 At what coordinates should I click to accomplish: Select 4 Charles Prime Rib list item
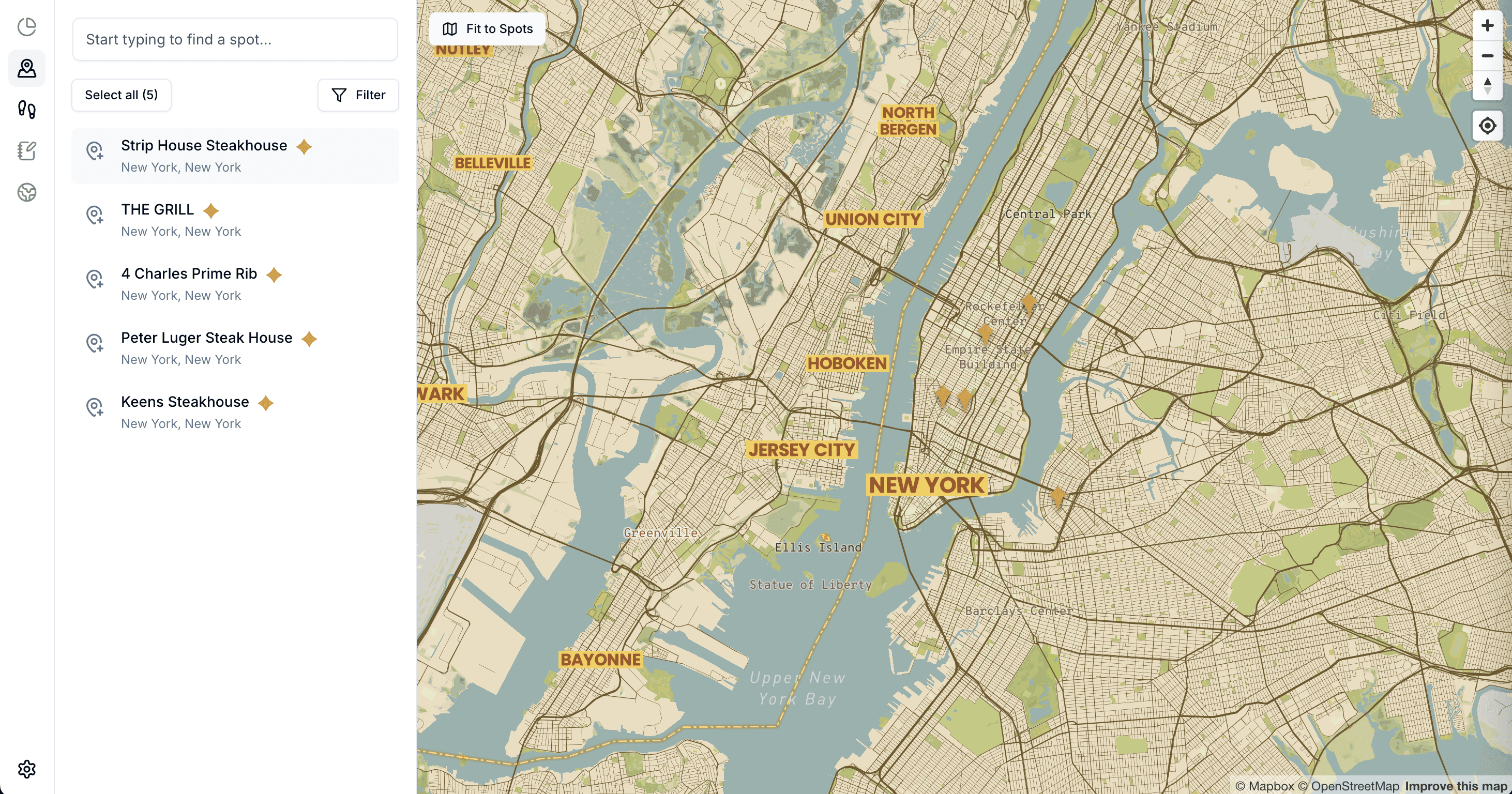pyautogui.click(x=235, y=283)
